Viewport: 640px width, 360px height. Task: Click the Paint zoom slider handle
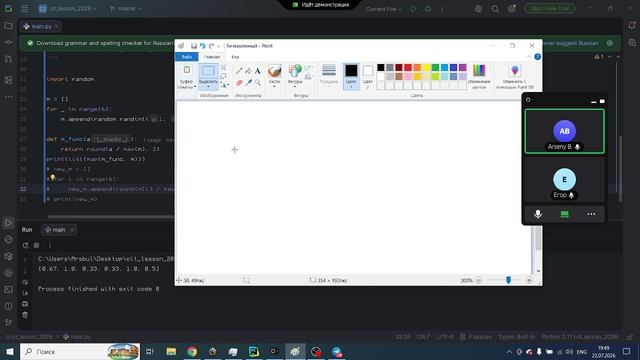pos(508,280)
